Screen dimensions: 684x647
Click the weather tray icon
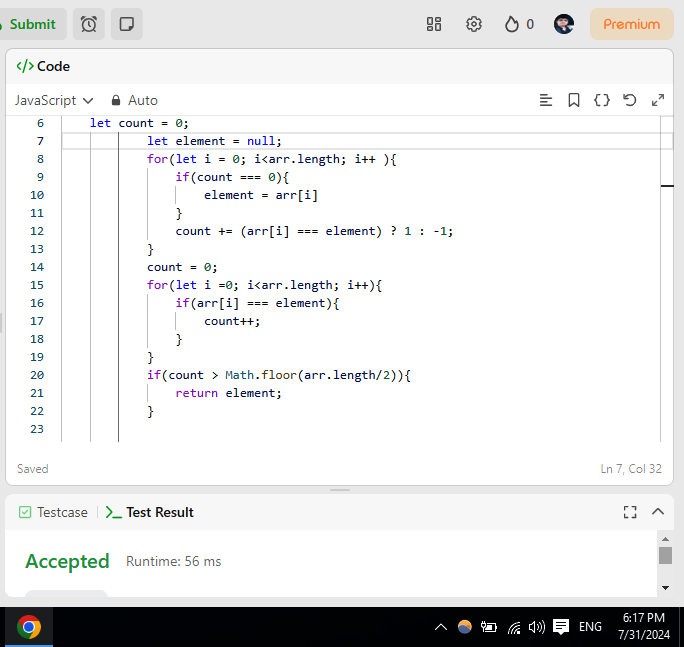pos(465,627)
